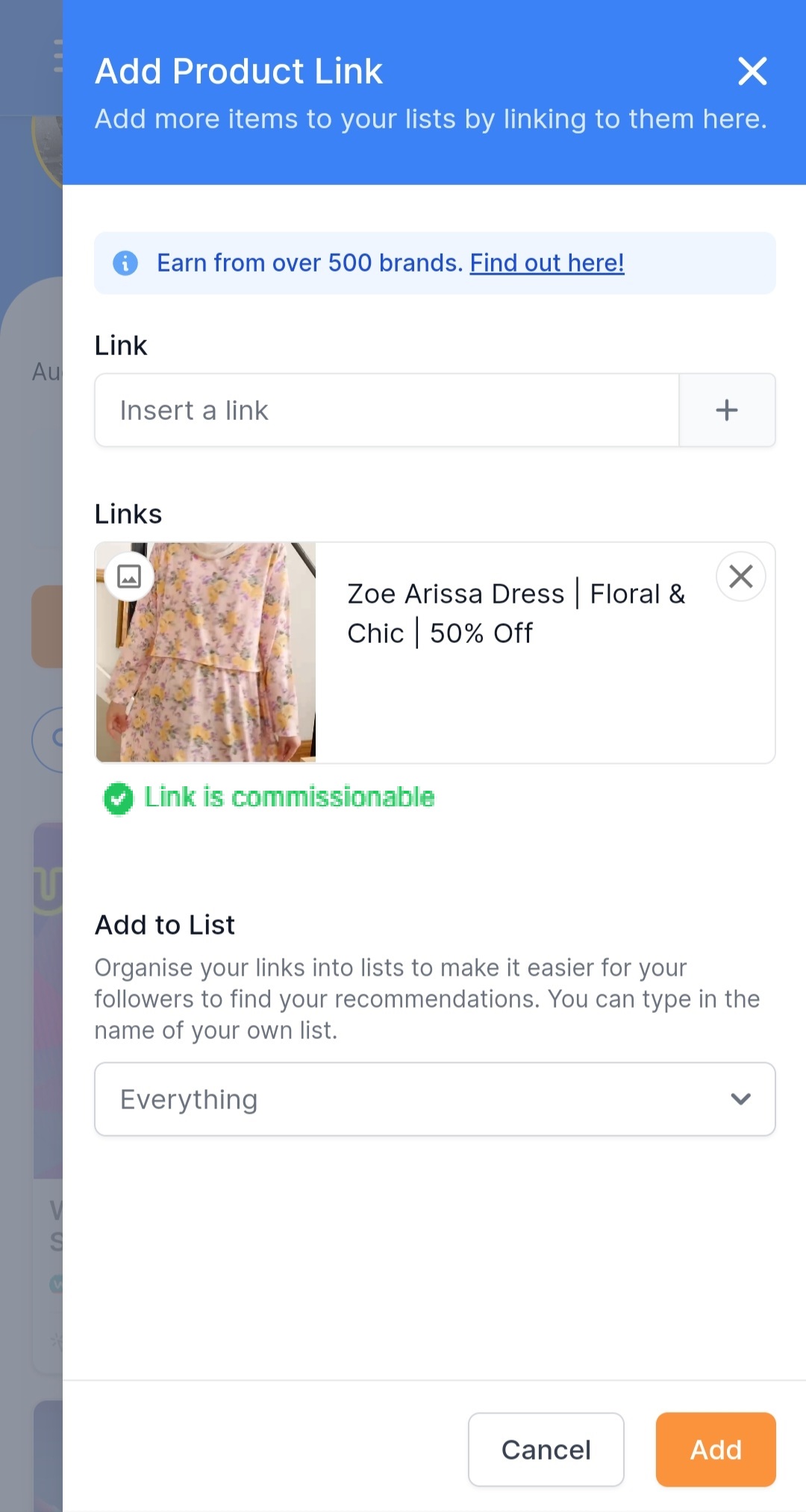Click the Add Product Link heading
This screenshot has height=1512, width=806.
tap(239, 72)
